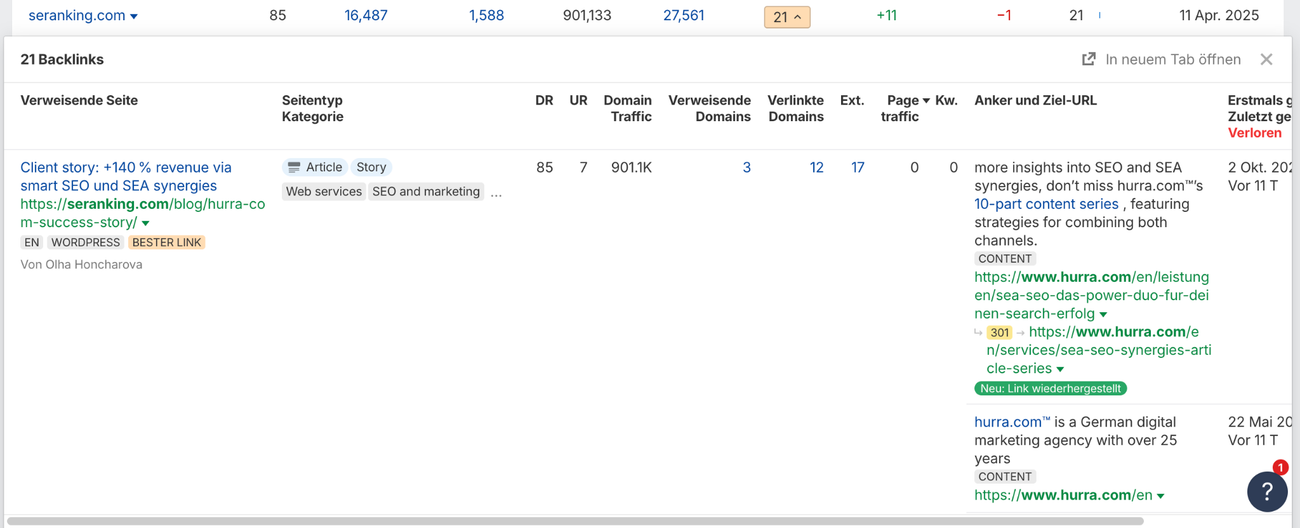
Task: Click the 11 Apr. 2025 date
Action: [x=1219, y=16]
